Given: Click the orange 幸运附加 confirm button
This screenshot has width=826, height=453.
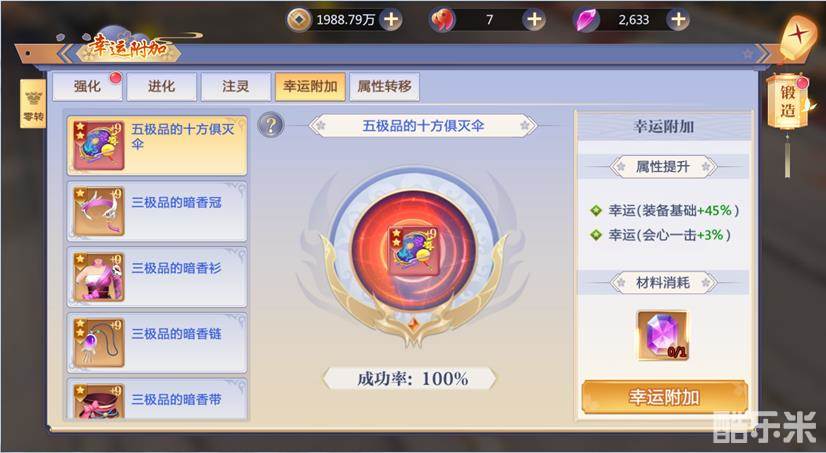Looking at the screenshot, I should [x=664, y=397].
